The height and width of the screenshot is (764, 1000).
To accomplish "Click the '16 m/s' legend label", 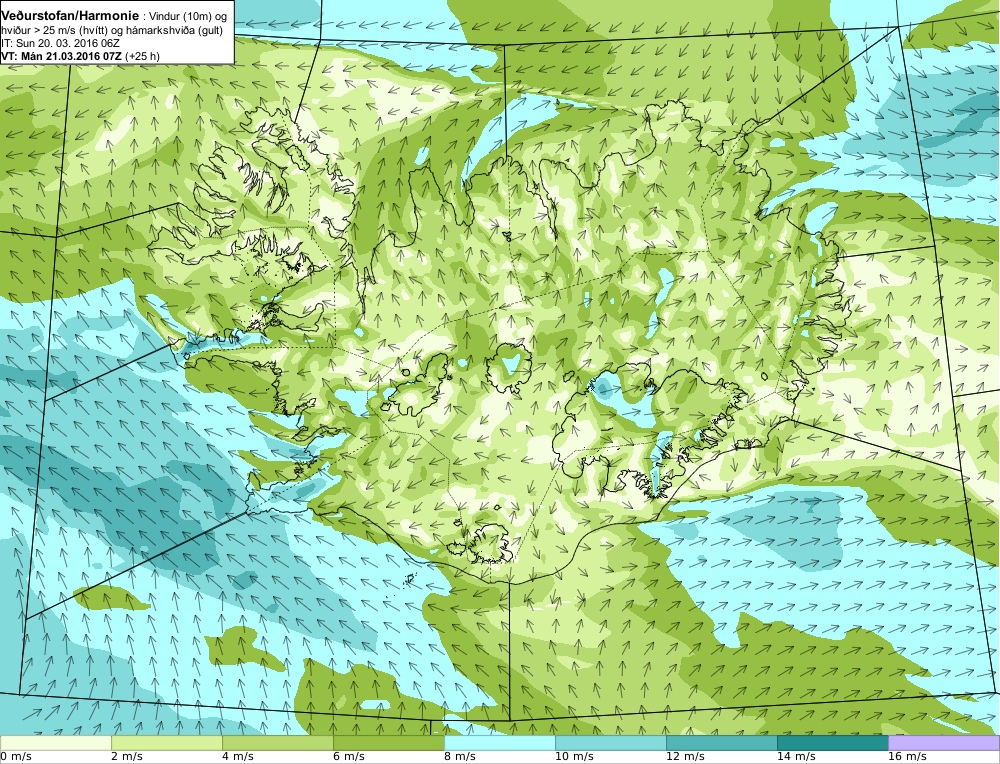I will click(908, 757).
